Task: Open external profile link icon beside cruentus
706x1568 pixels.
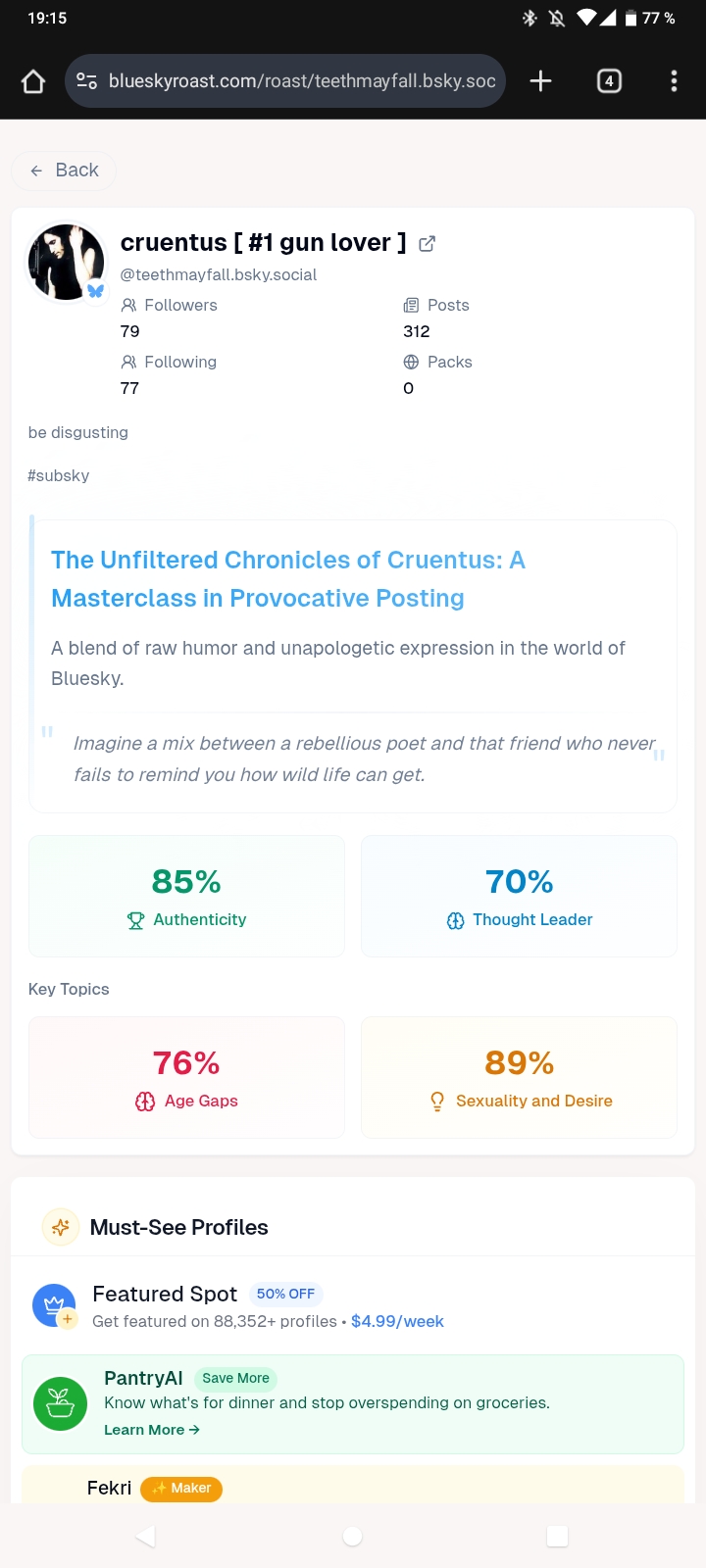Action: coord(428,244)
